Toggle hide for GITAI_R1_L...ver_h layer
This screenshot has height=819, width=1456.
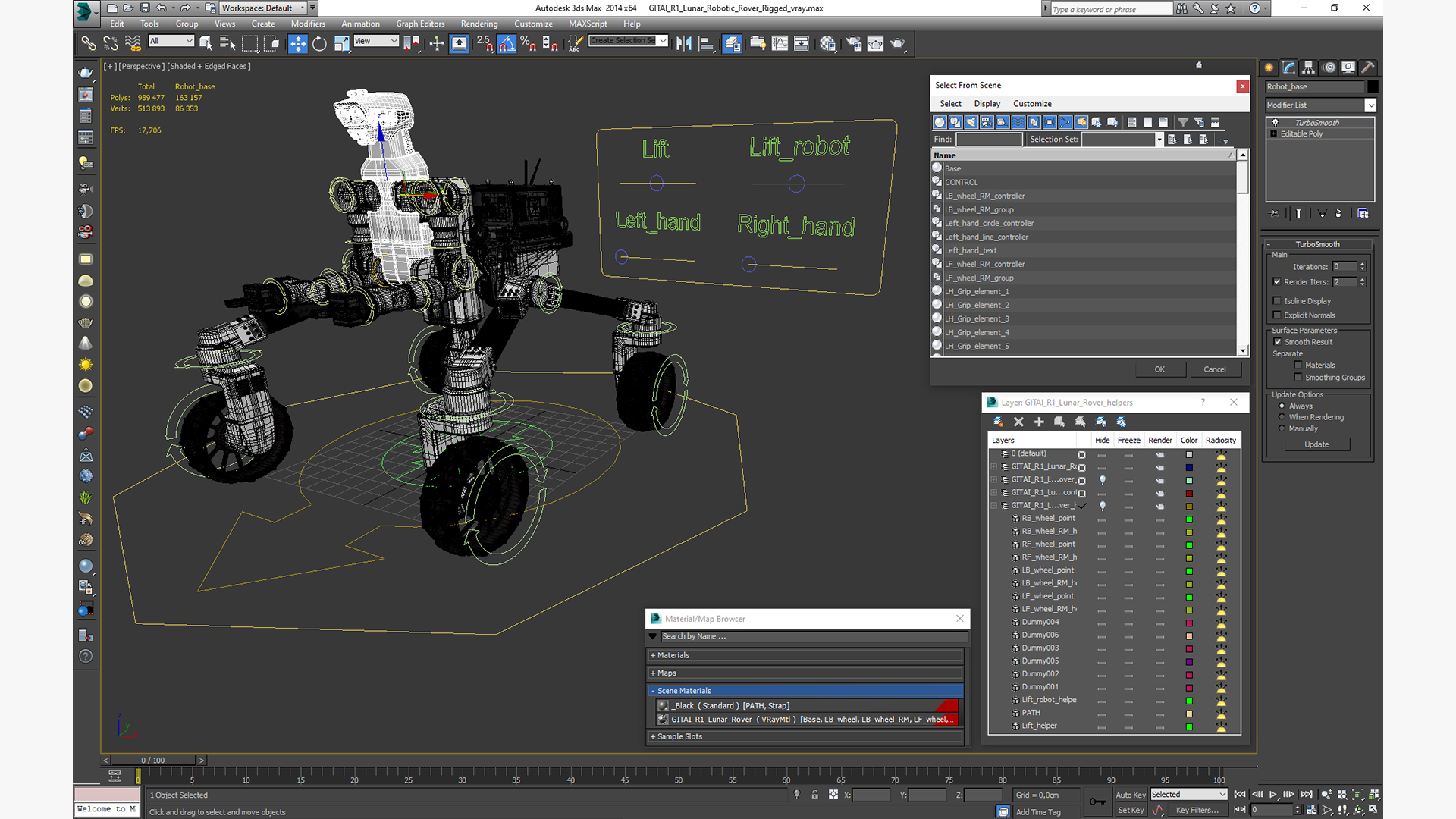pos(1102,506)
